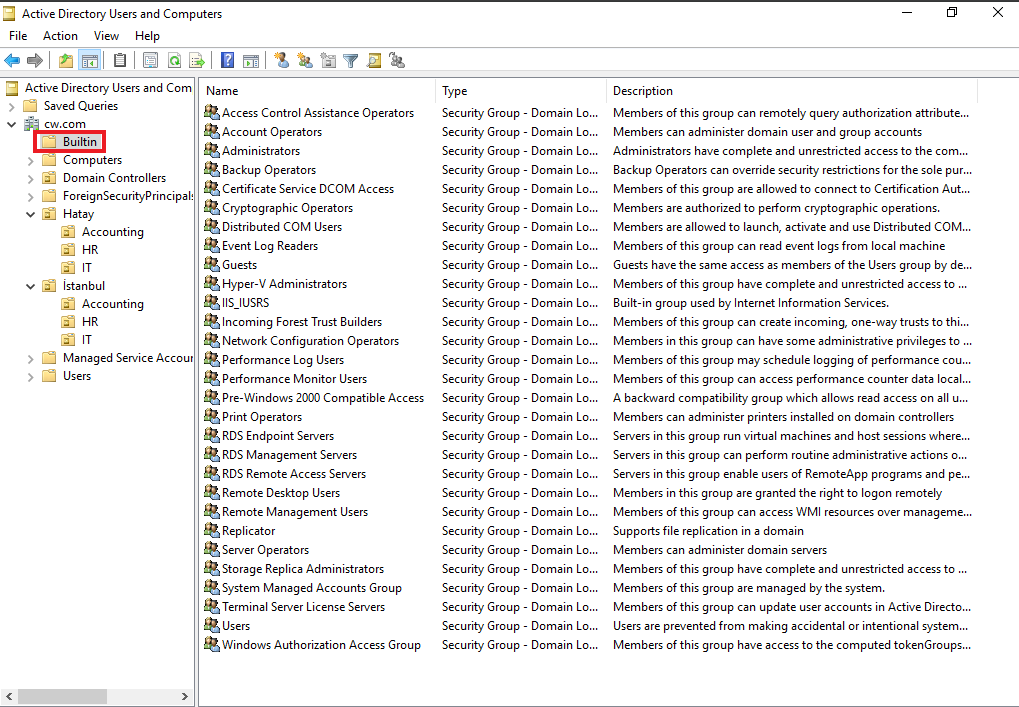The image size is (1019, 707).
Task: Click the Export List toolbar icon
Action: click(x=197, y=61)
